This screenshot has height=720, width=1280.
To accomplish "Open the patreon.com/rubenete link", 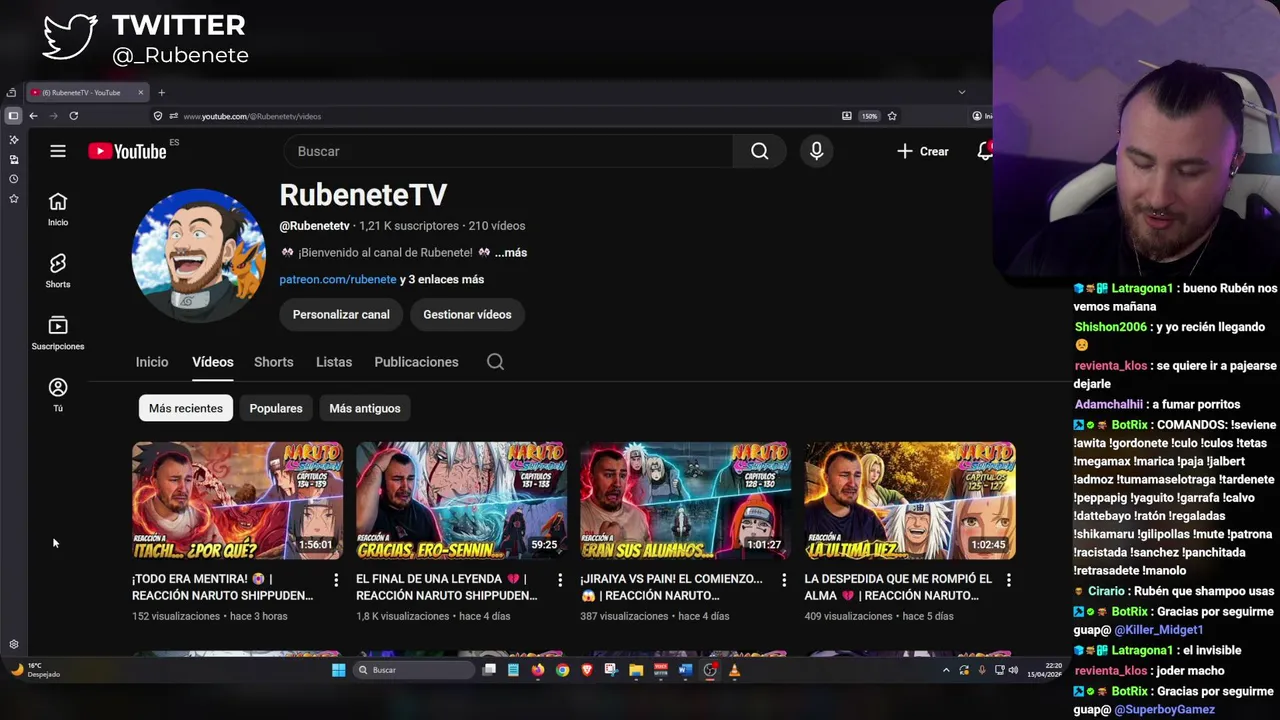I will [x=338, y=279].
